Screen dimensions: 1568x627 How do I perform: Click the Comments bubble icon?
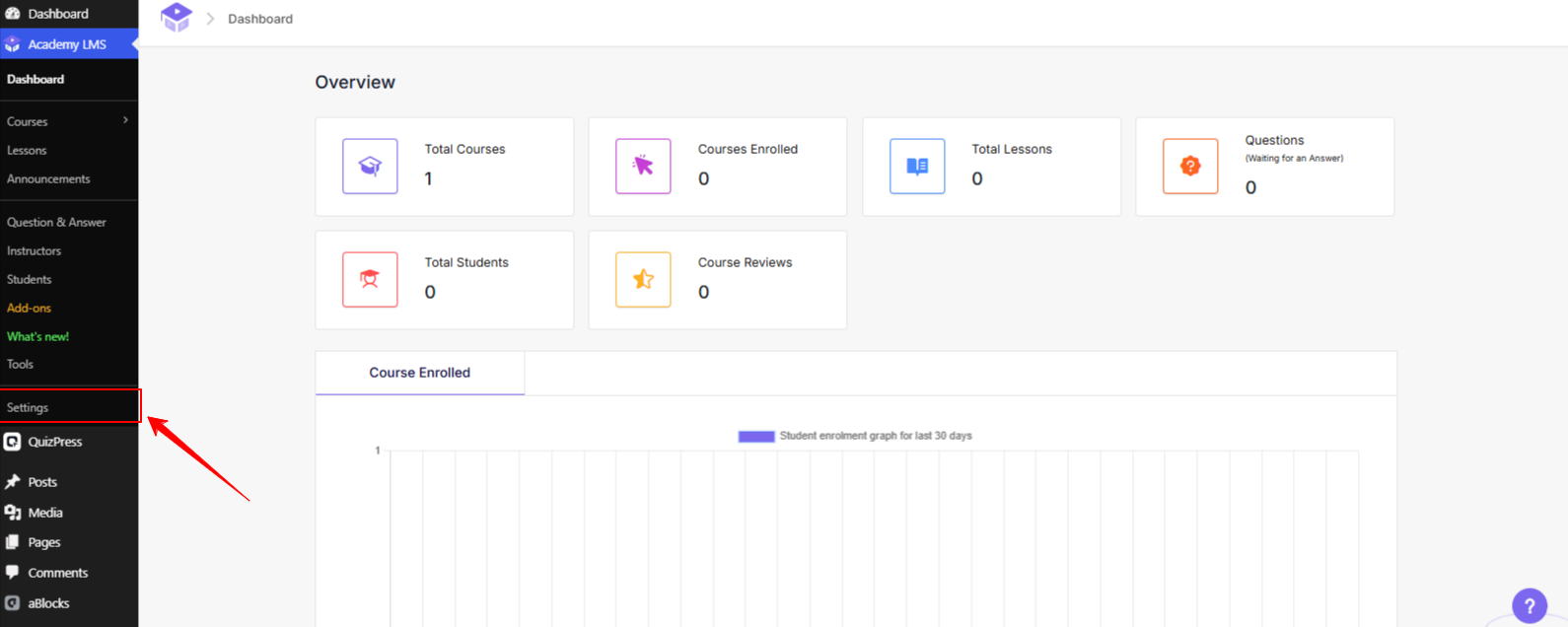pyautogui.click(x=13, y=573)
